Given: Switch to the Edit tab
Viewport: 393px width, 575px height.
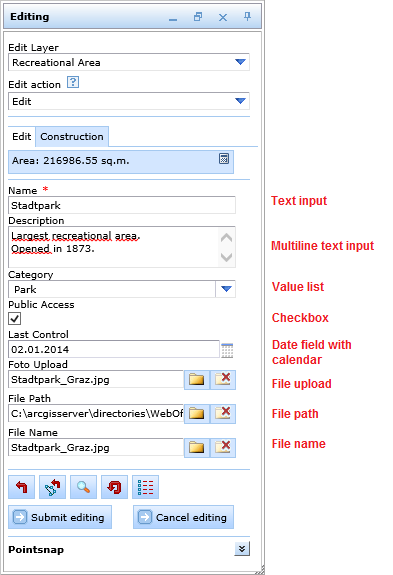Looking at the screenshot, I should click(22, 136).
